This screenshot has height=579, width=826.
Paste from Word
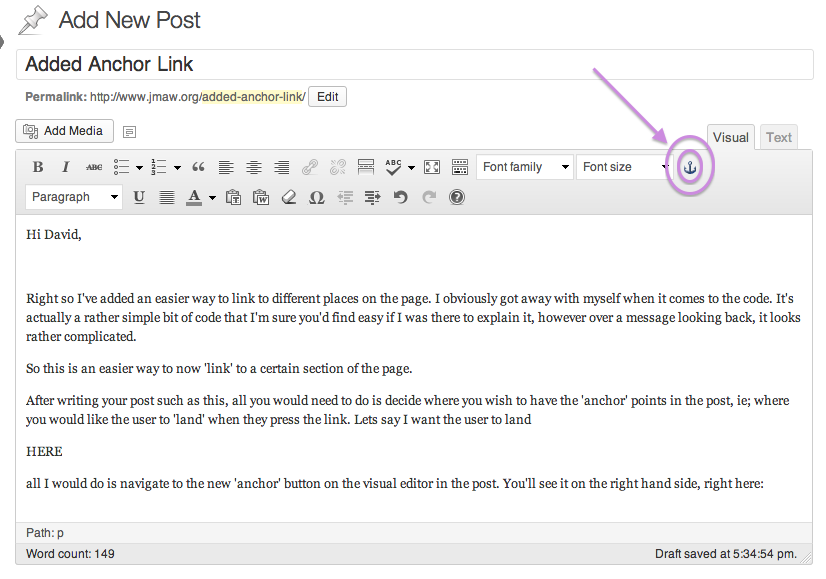[x=261, y=198]
